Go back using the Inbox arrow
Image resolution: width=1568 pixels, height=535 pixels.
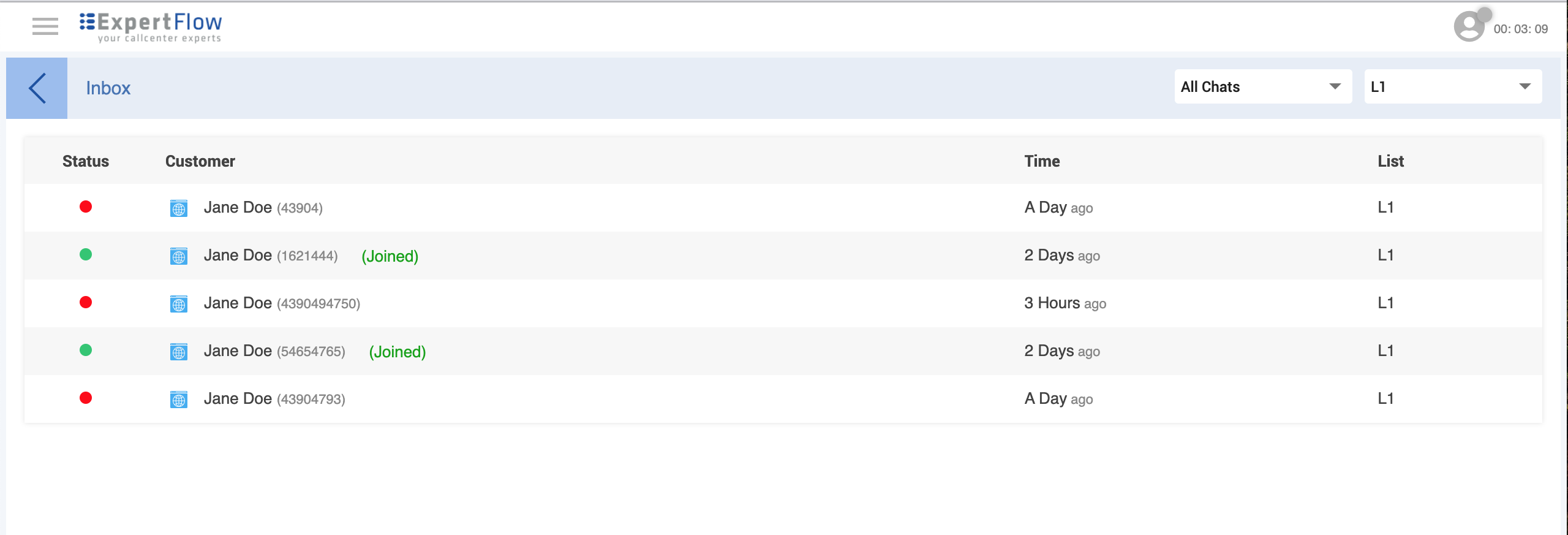(x=37, y=88)
